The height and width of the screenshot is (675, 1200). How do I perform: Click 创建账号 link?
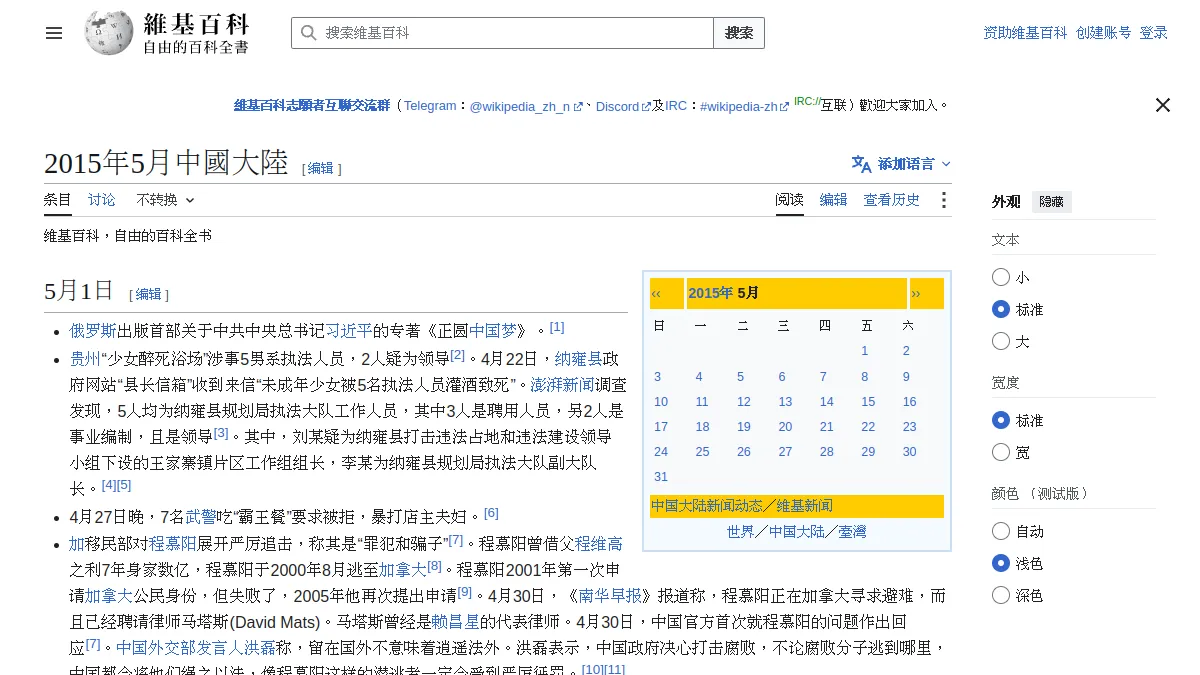point(1104,33)
